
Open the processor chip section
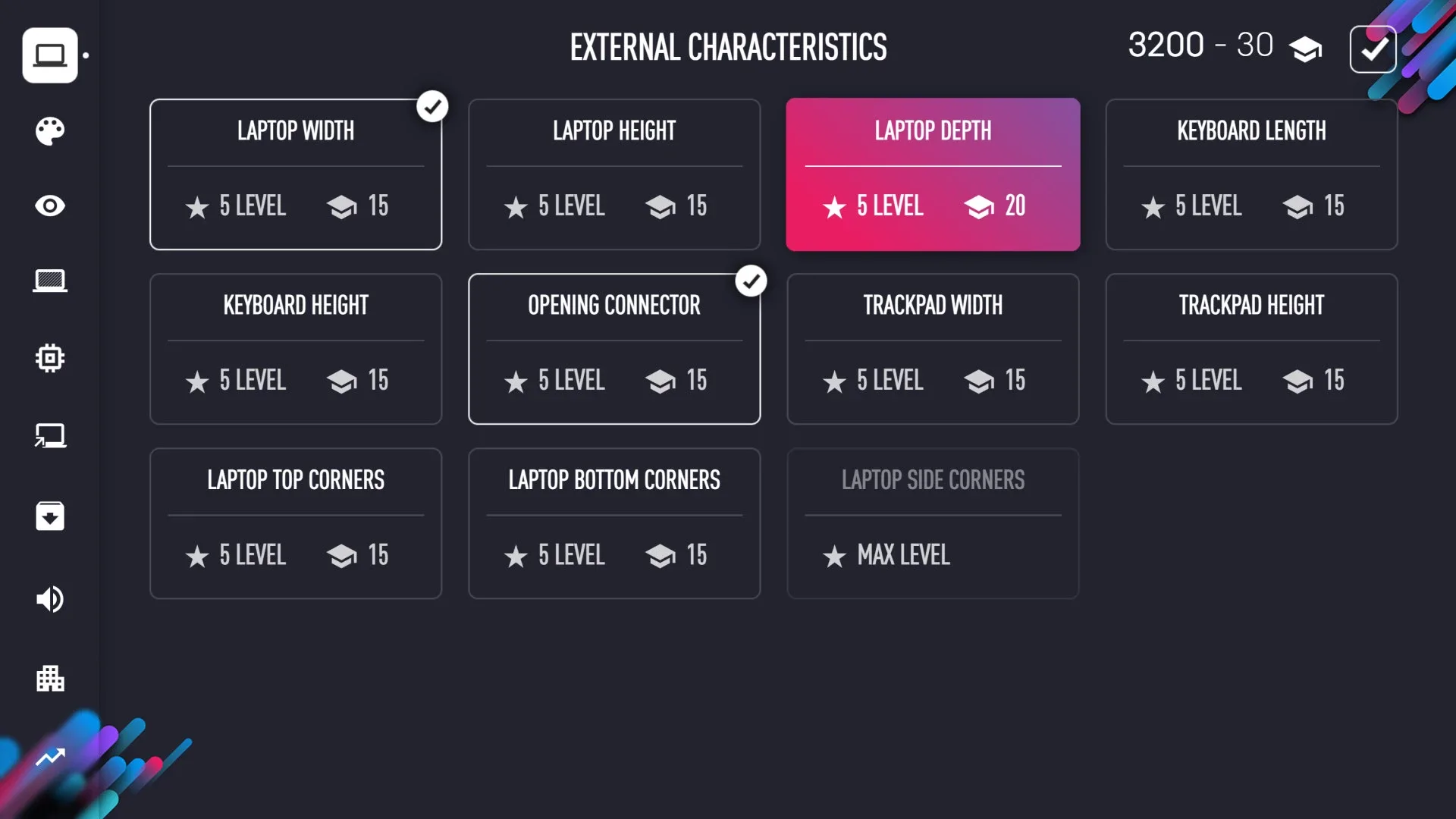click(x=50, y=358)
